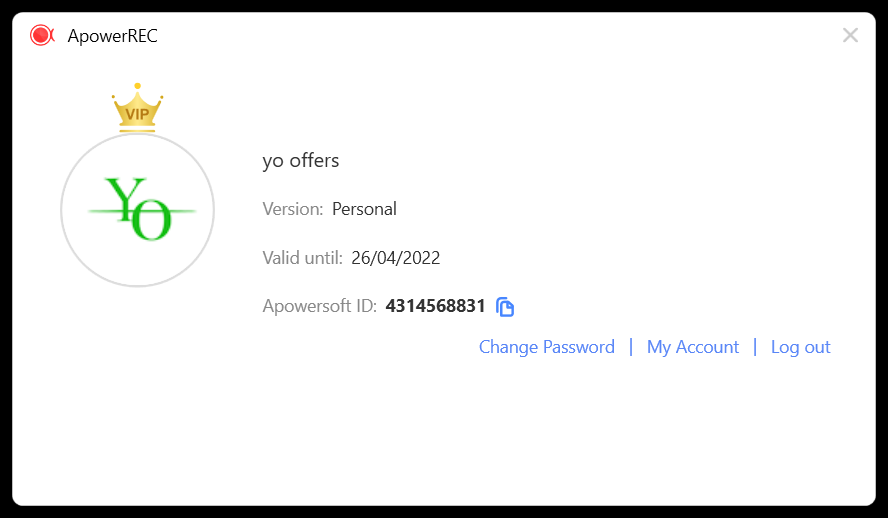888x518 pixels.
Task: Go to My Account page
Action: [693, 347]
